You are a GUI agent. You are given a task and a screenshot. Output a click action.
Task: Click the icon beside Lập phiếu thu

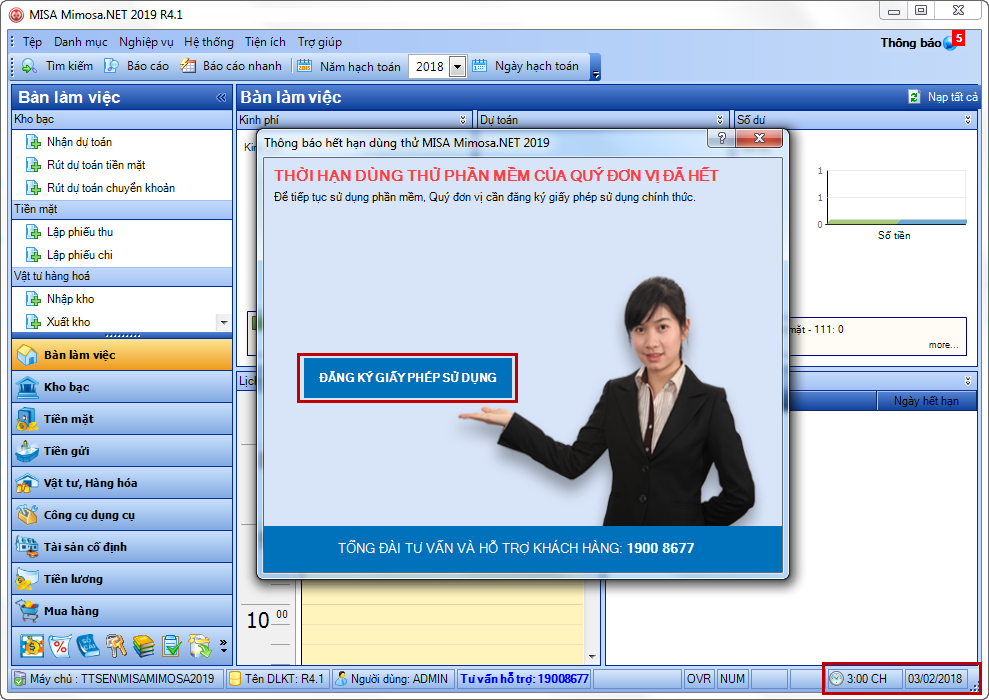point(33,232)
